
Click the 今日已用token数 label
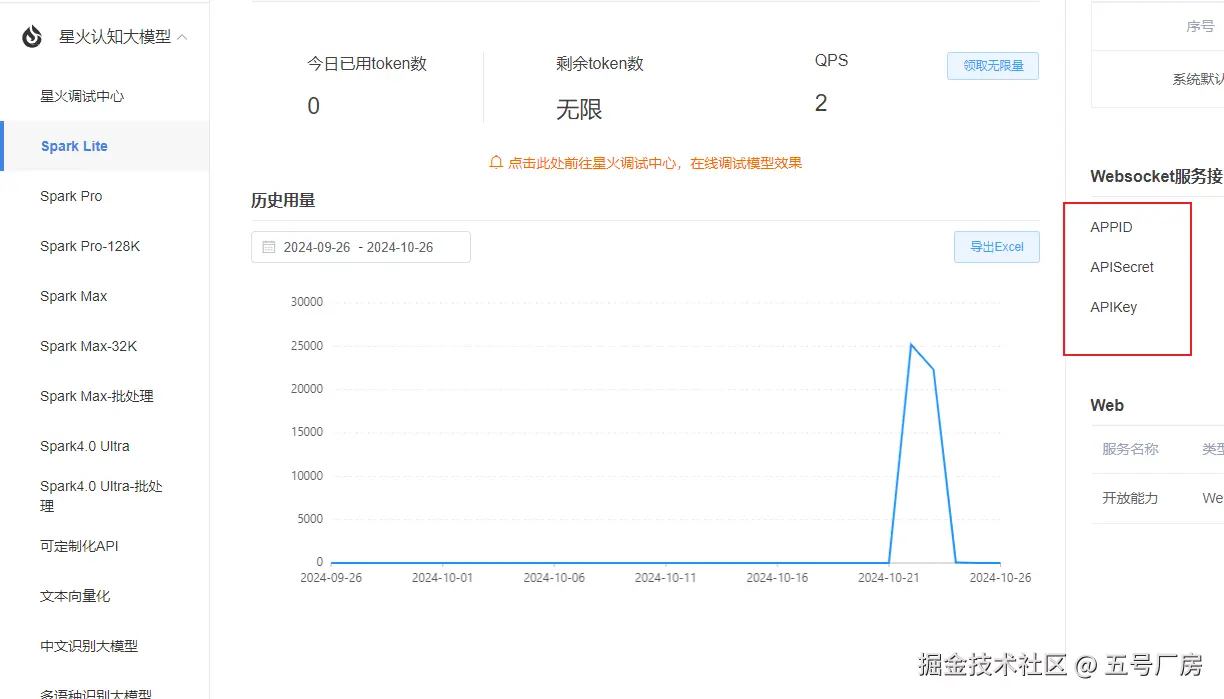click(x=367, y=63)
